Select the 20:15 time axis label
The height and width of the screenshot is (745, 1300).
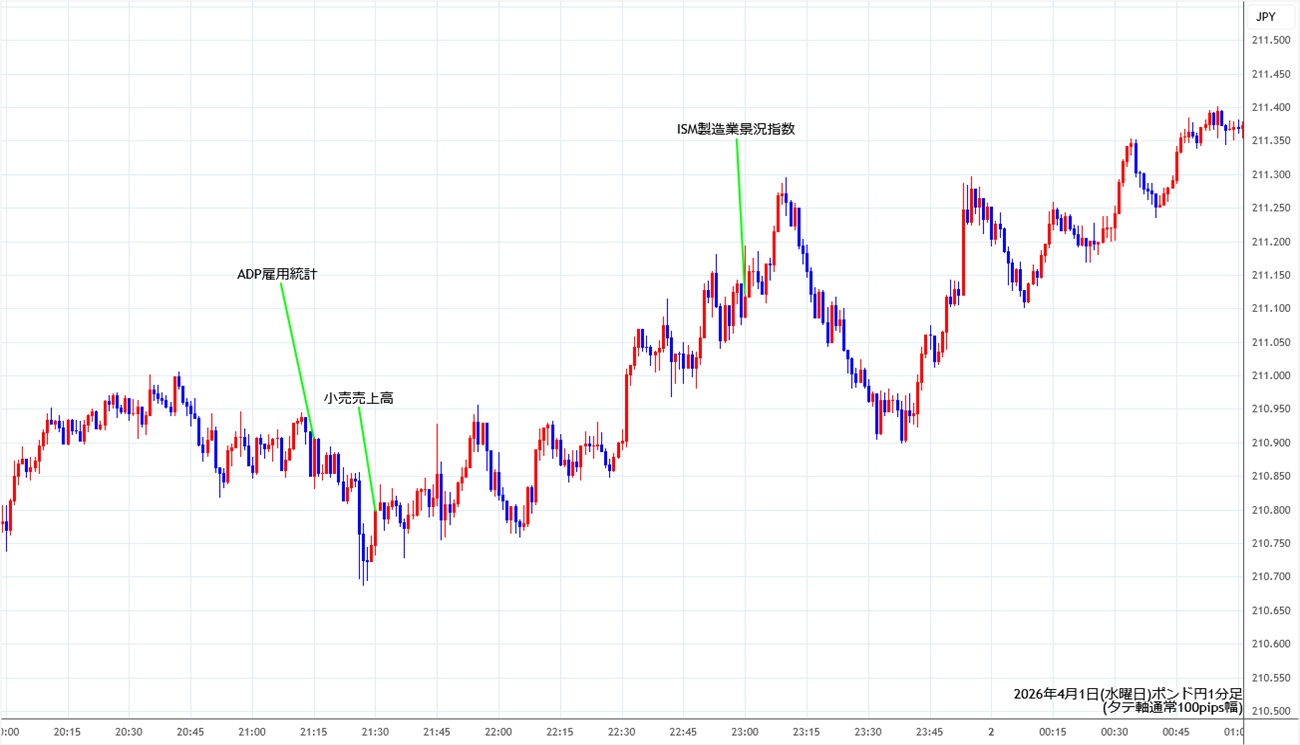tap(67, 731)
